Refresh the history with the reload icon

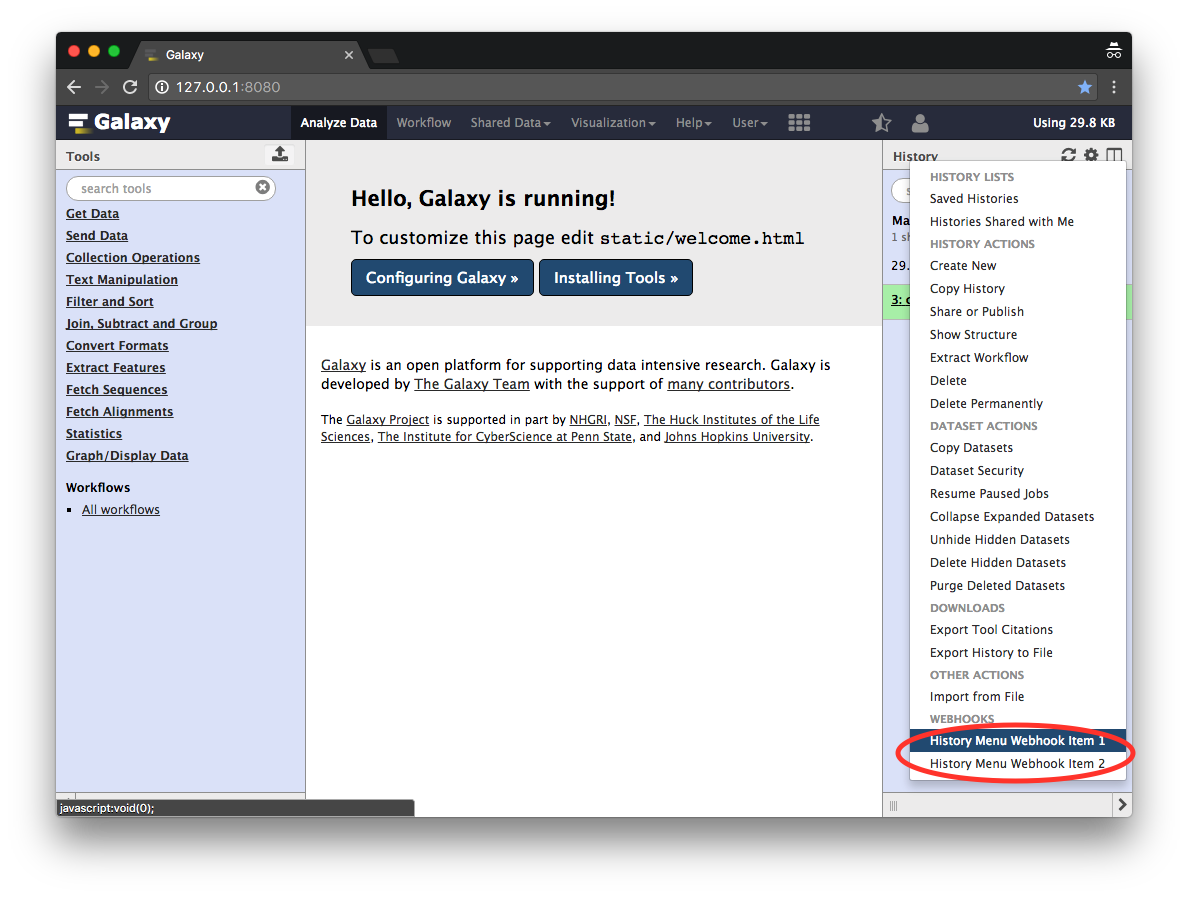tap(1068, 155)
